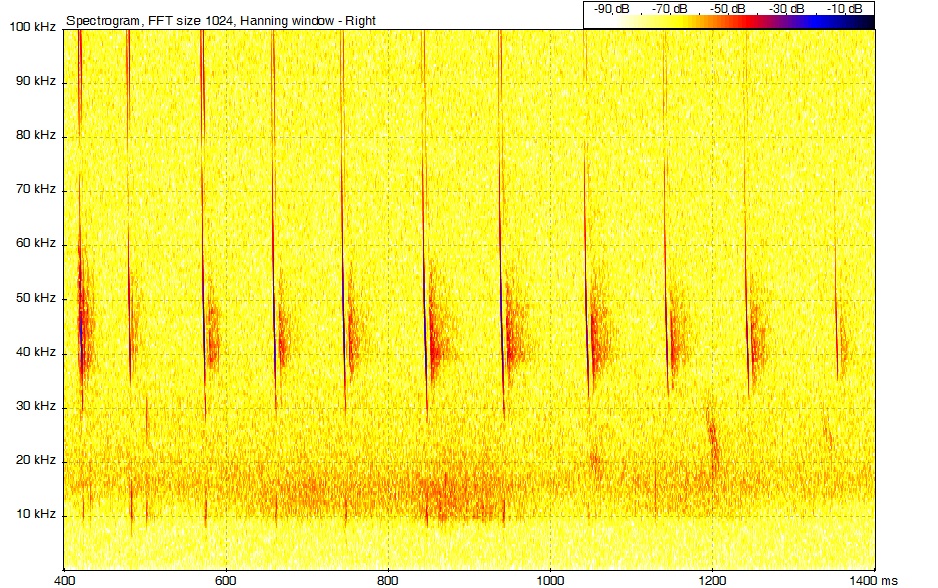The height and width of the screenshot is (588, 938).
Task: Click the 60 kHz axis label
Action: pyautogui.click(x=36, y=243)
